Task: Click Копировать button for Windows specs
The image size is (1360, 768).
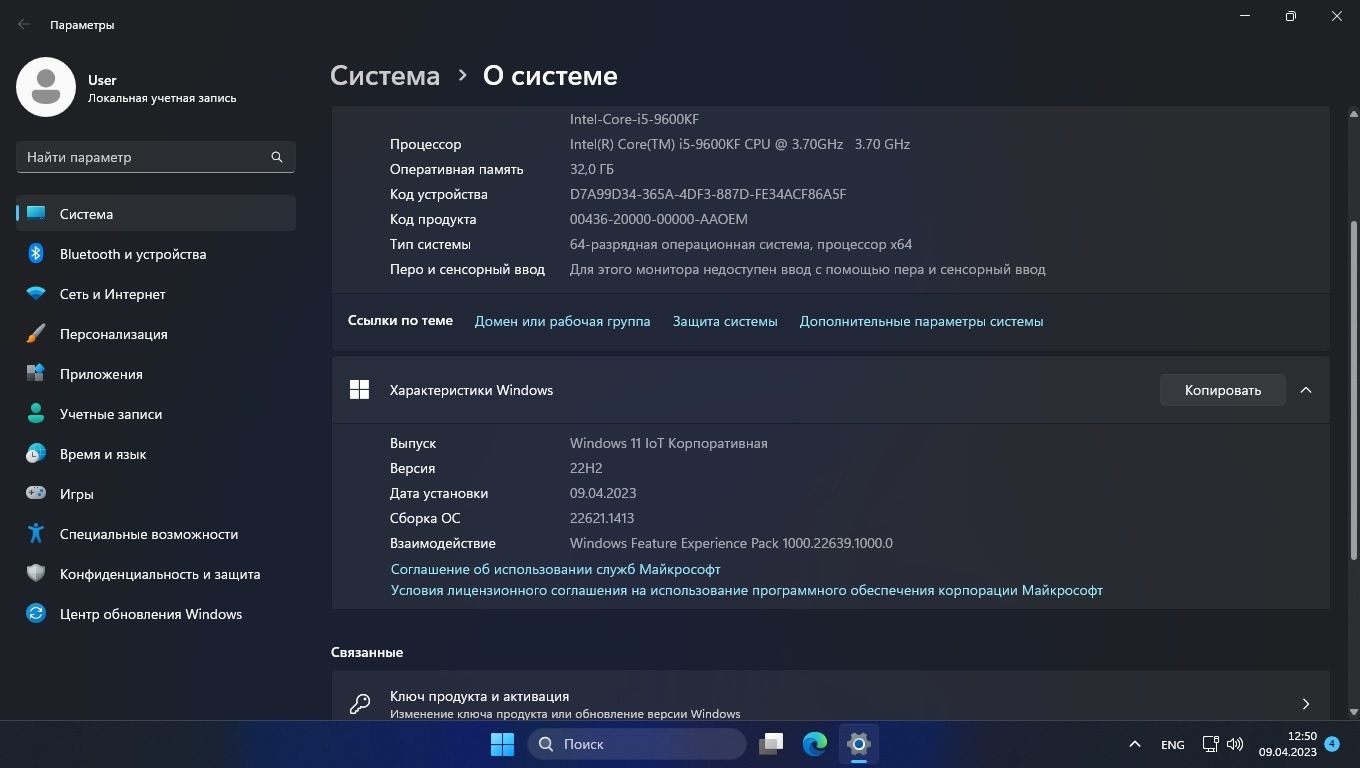Action: tap(1222, 390)
